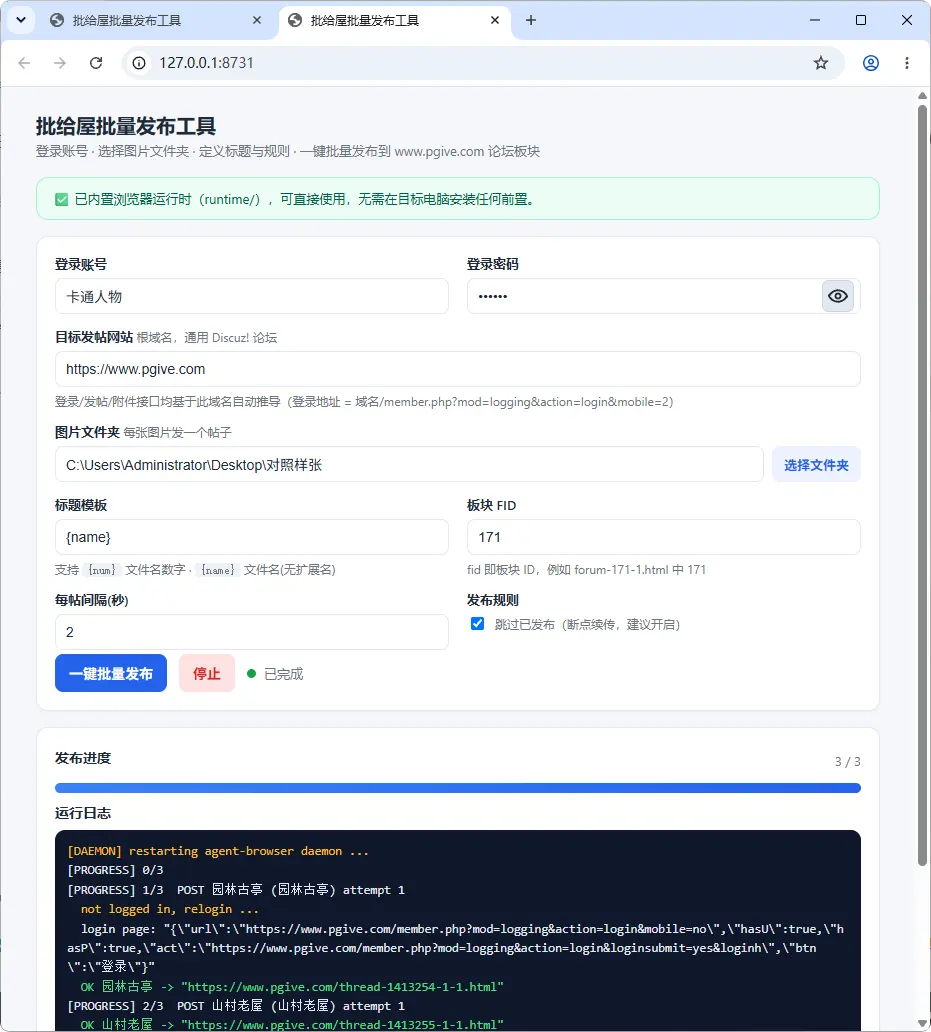Click the 运行日志 section label
Viewport: 931px width, 1032px height.
point(83,813)
